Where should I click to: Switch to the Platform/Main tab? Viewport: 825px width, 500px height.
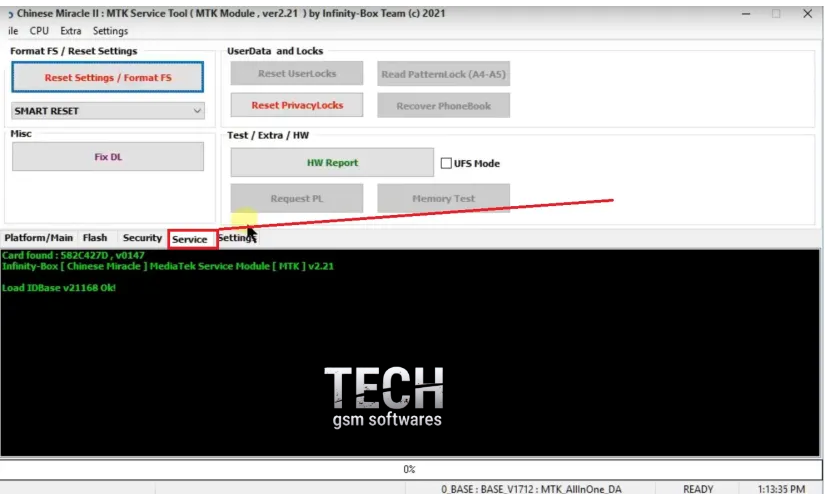coord(38,238)
